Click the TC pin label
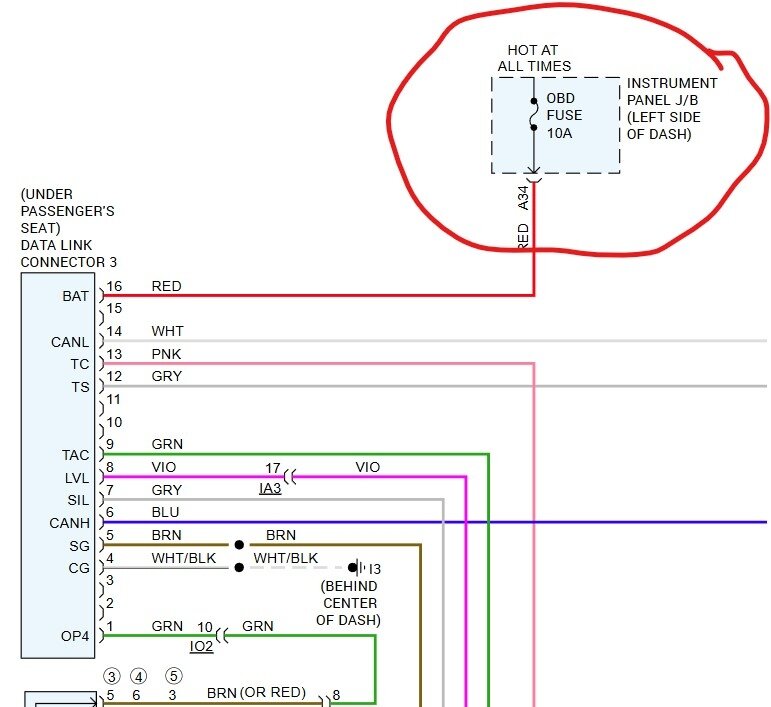The image size is (771, 707). [80, 364]
